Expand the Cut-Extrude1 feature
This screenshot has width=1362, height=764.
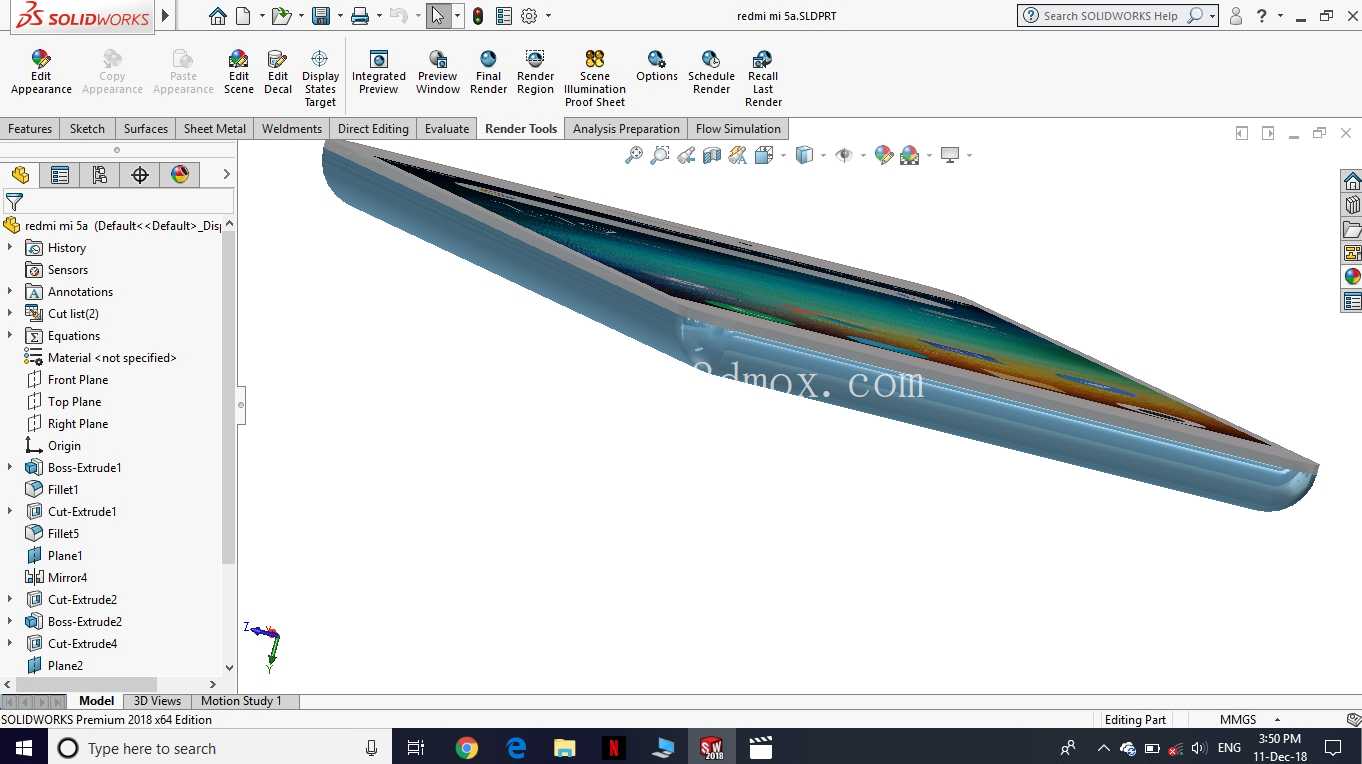tap(10, 511)
